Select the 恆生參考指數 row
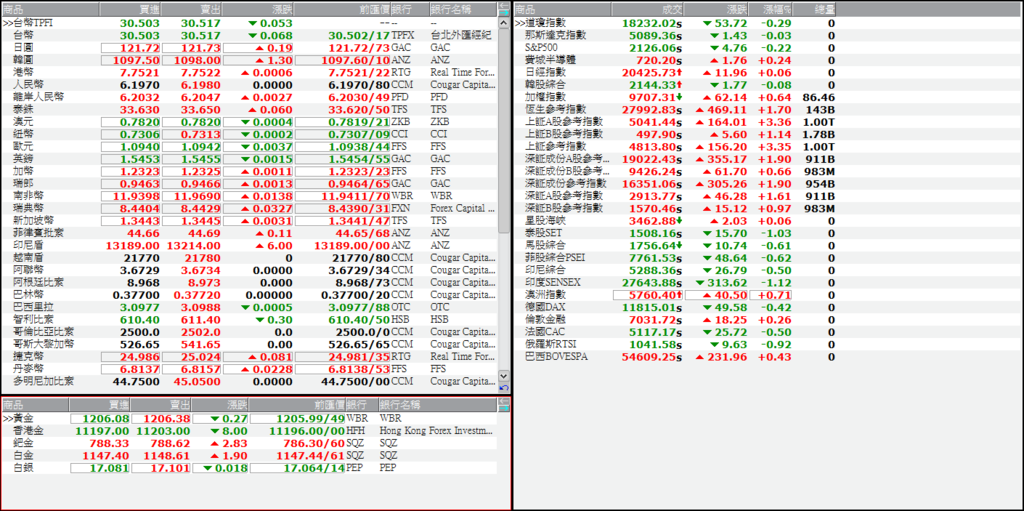This screenshot has height=511, width=1024. point(675,109)
